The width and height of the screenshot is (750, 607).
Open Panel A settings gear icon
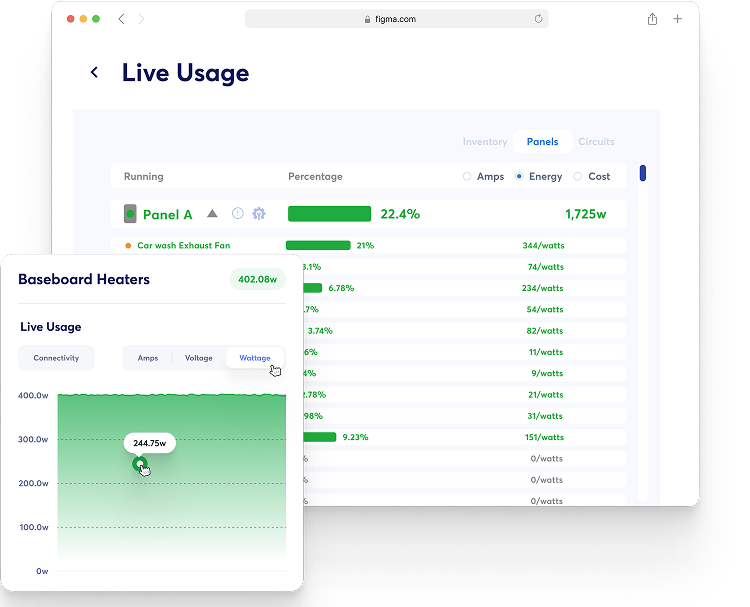pyautogui.click(x=259, y=214)
